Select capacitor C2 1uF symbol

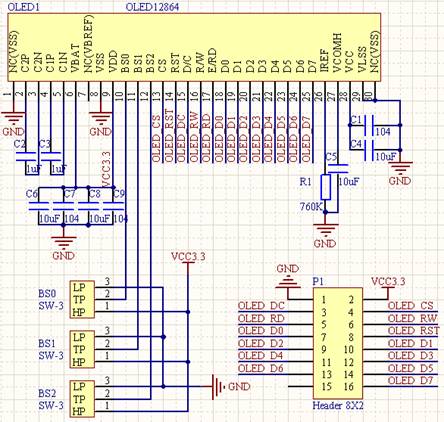pos(26,156)
